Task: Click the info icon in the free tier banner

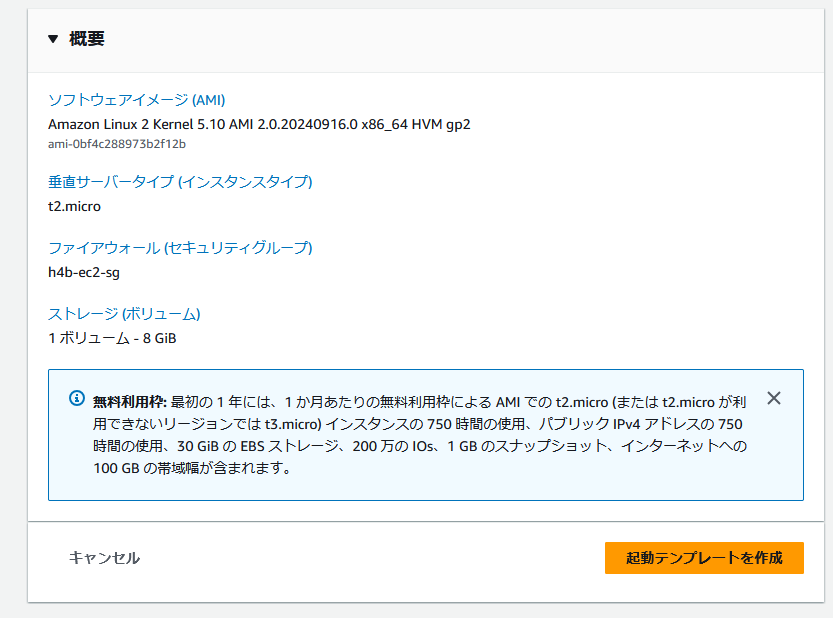Action: (x=77, y=398)
